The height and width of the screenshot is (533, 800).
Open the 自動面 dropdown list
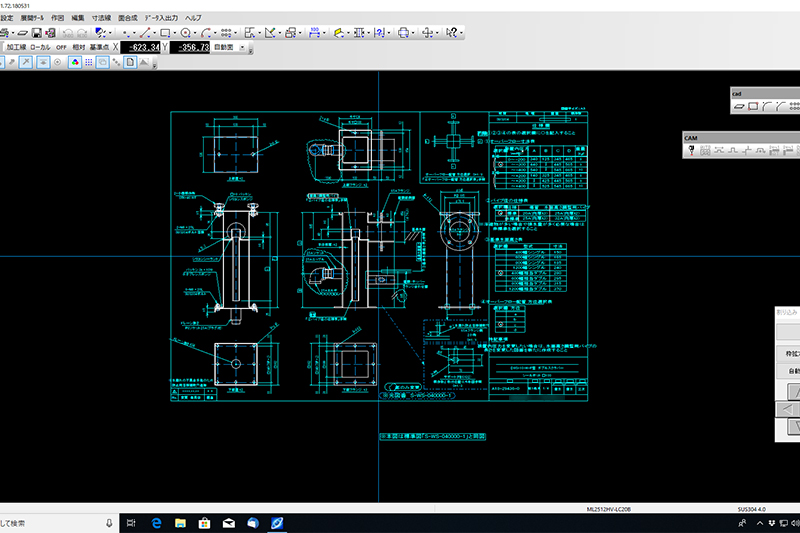pos(244,47)
